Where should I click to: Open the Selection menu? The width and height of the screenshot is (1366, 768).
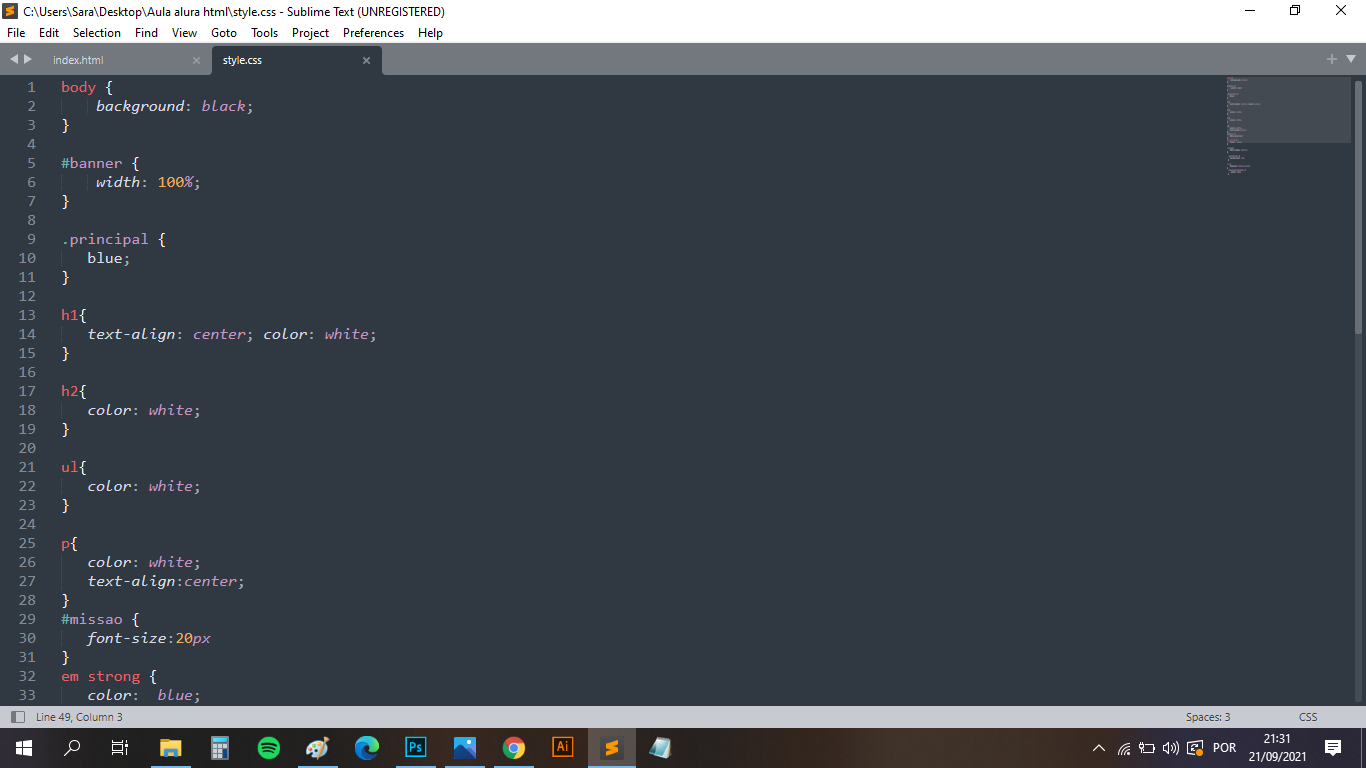tap(97, 33)
